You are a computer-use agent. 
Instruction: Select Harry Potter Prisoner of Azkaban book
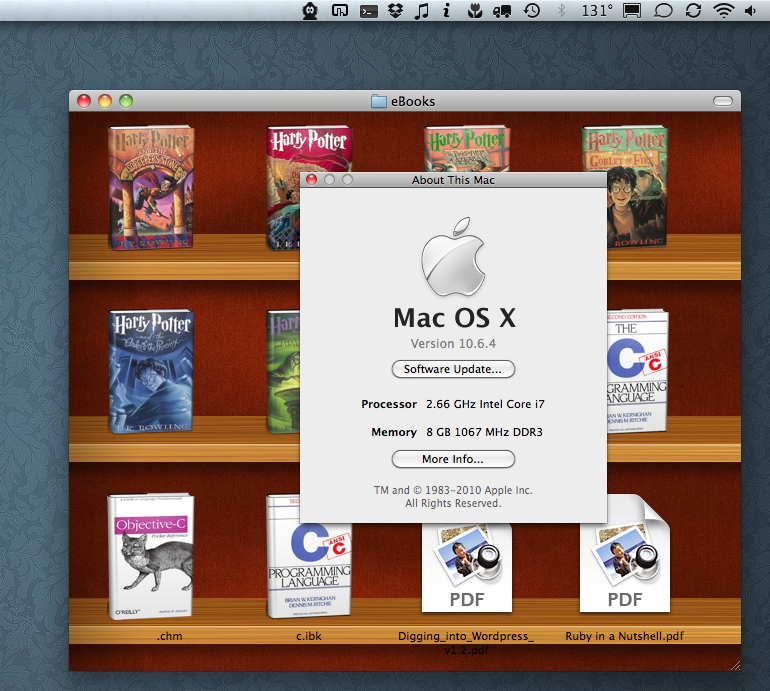pos(467,148)
